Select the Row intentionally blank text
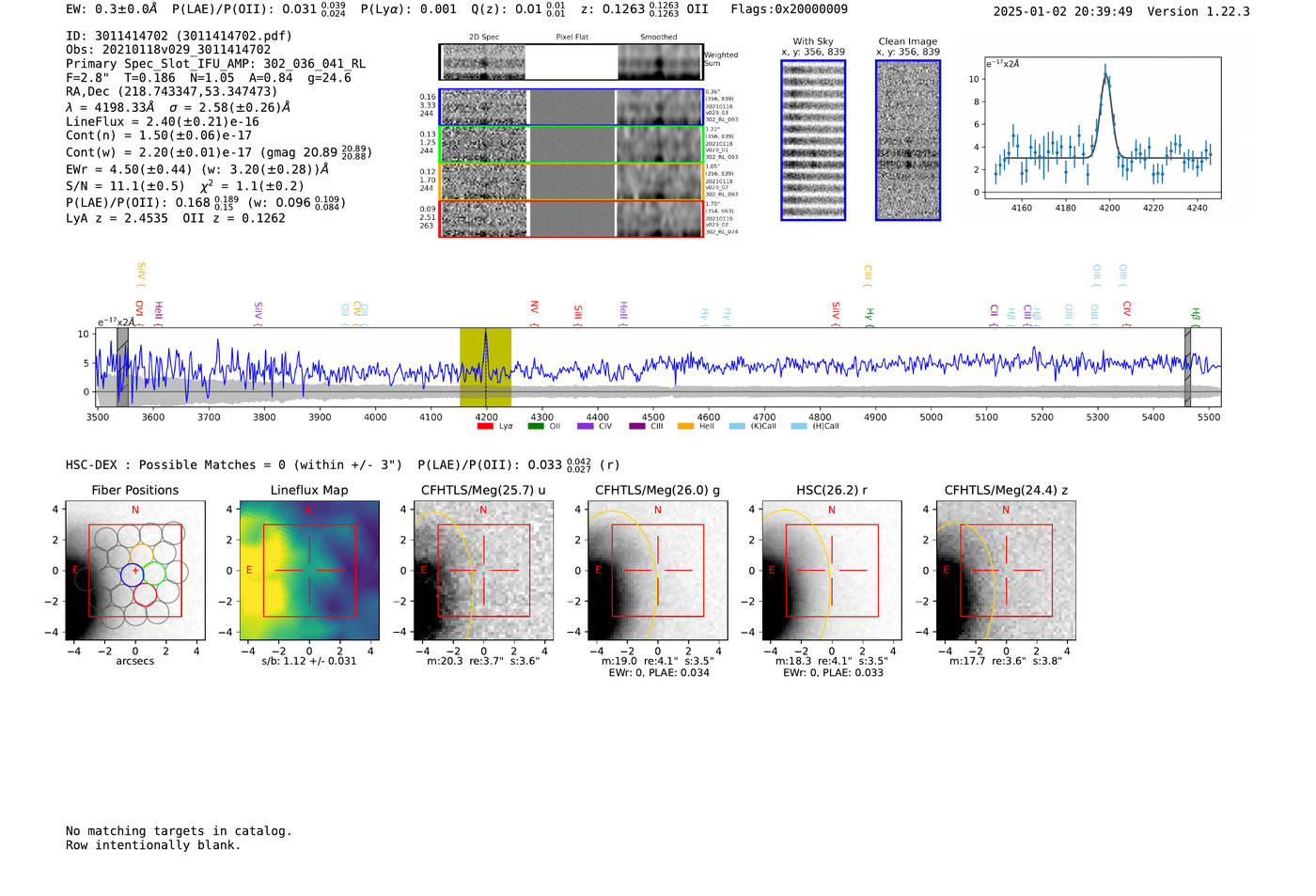 153,845
